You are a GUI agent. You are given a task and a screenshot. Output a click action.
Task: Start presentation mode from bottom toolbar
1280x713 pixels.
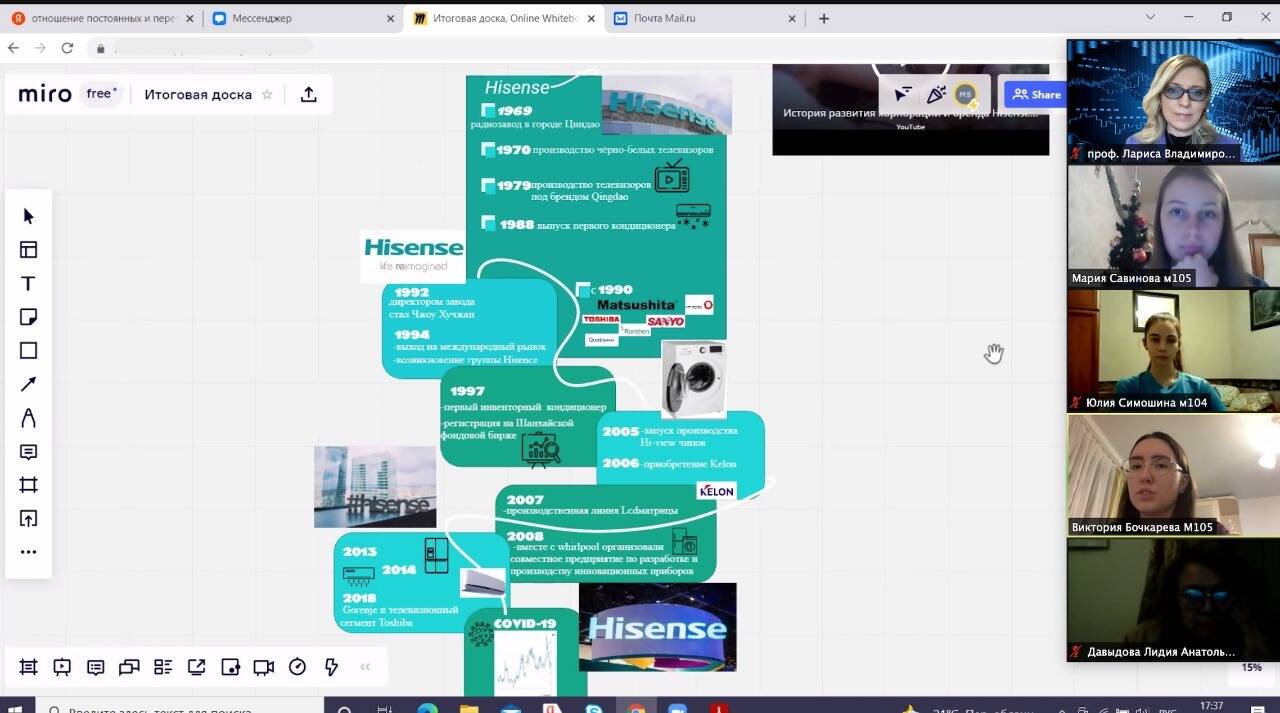pyautogui.click(x=62, y=667)
